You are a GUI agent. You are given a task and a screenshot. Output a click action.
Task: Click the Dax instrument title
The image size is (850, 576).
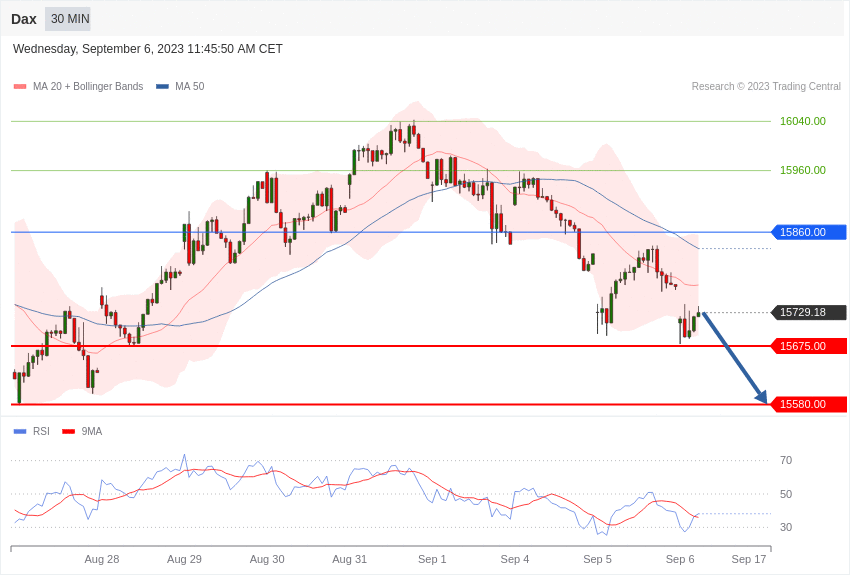tap(24, 19)
